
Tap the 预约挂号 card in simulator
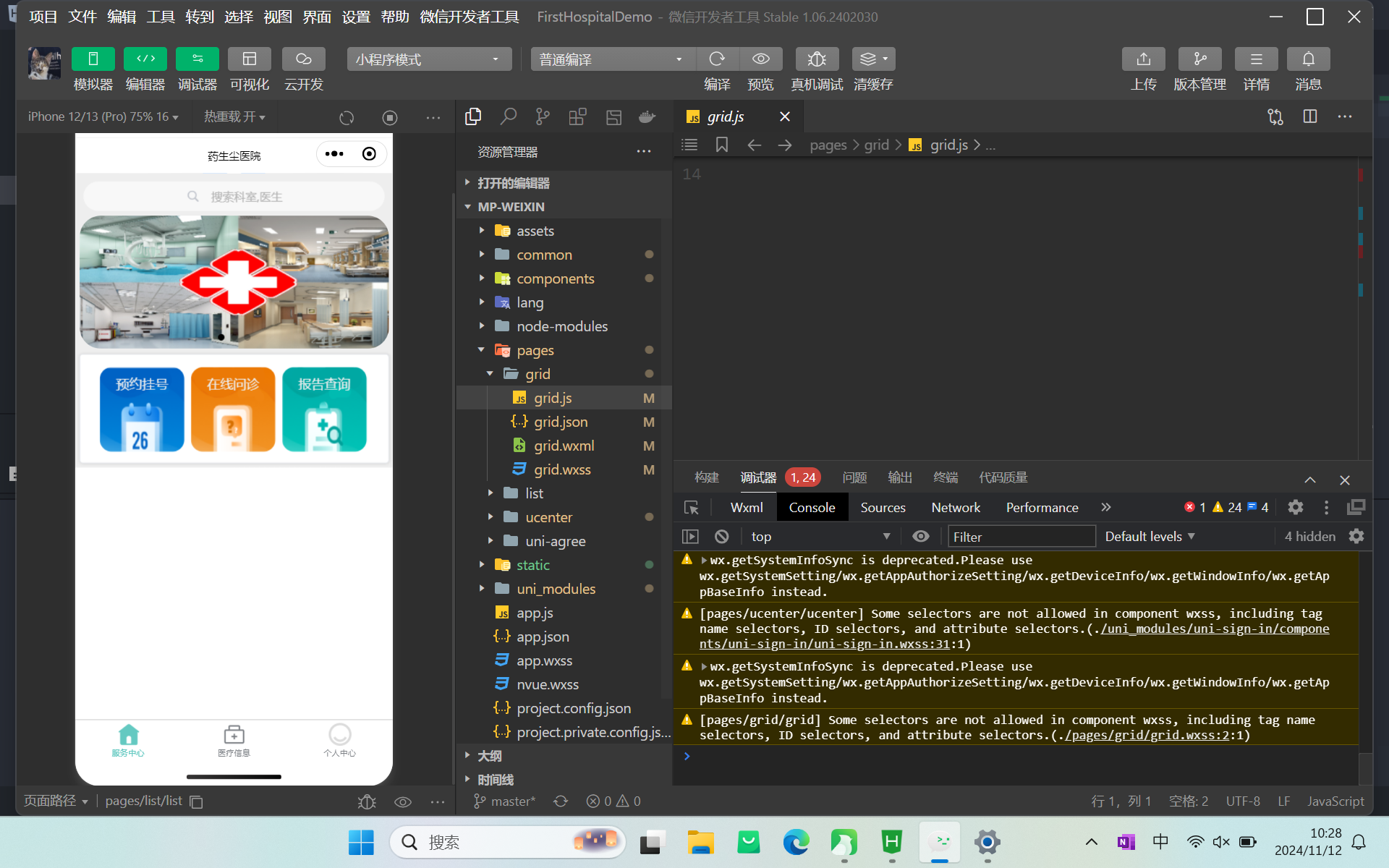(142, 409)
